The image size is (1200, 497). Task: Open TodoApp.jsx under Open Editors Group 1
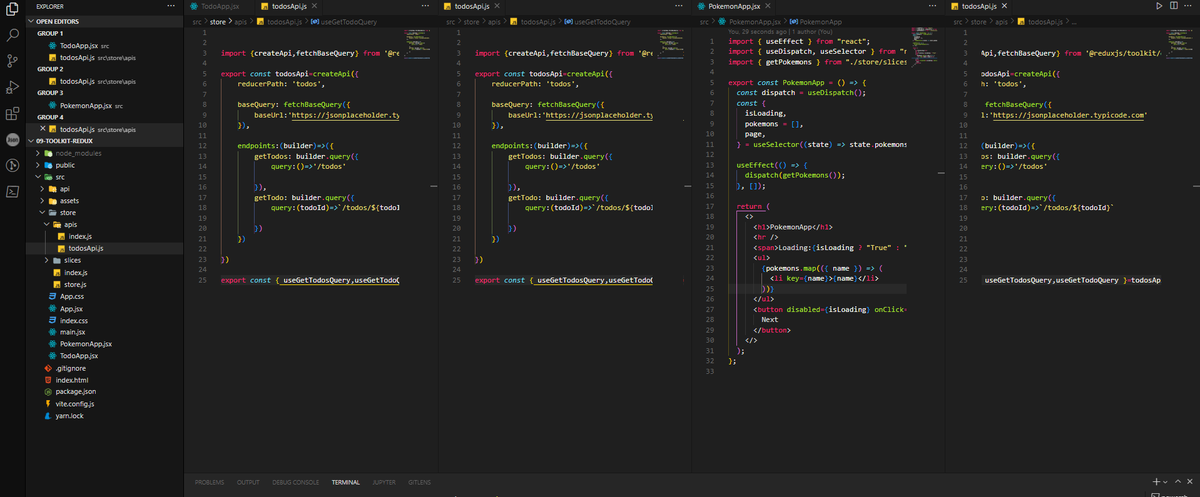pos(106,46)
